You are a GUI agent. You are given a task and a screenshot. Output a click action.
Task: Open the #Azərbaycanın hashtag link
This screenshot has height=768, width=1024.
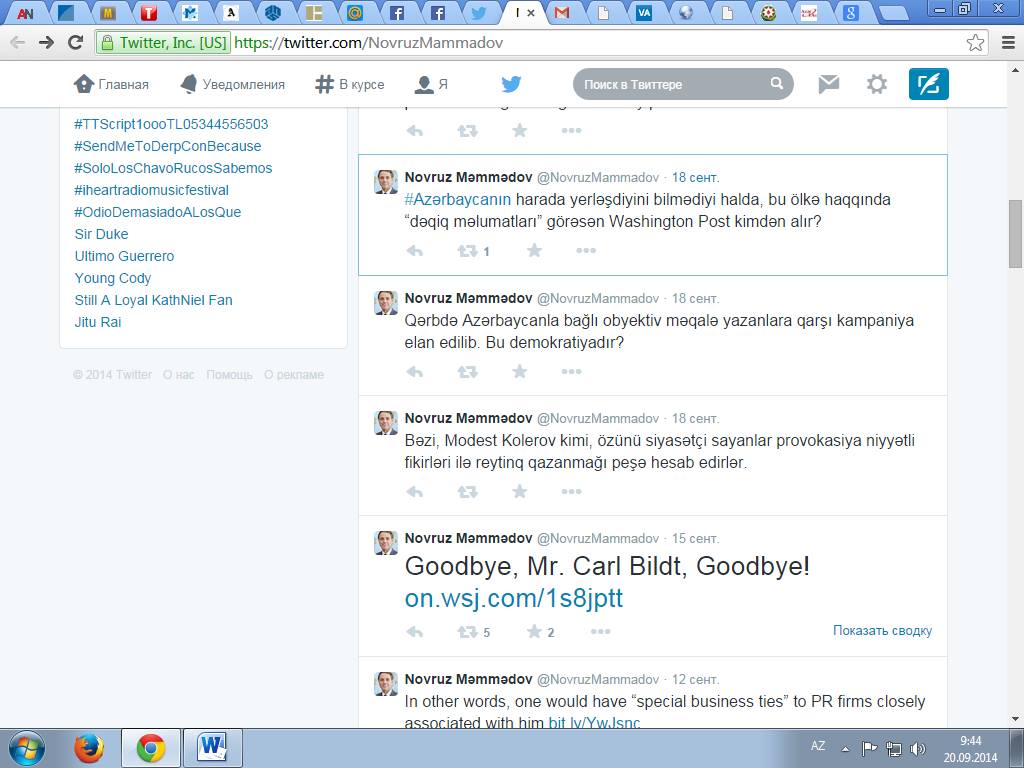[x=458, y=199]
